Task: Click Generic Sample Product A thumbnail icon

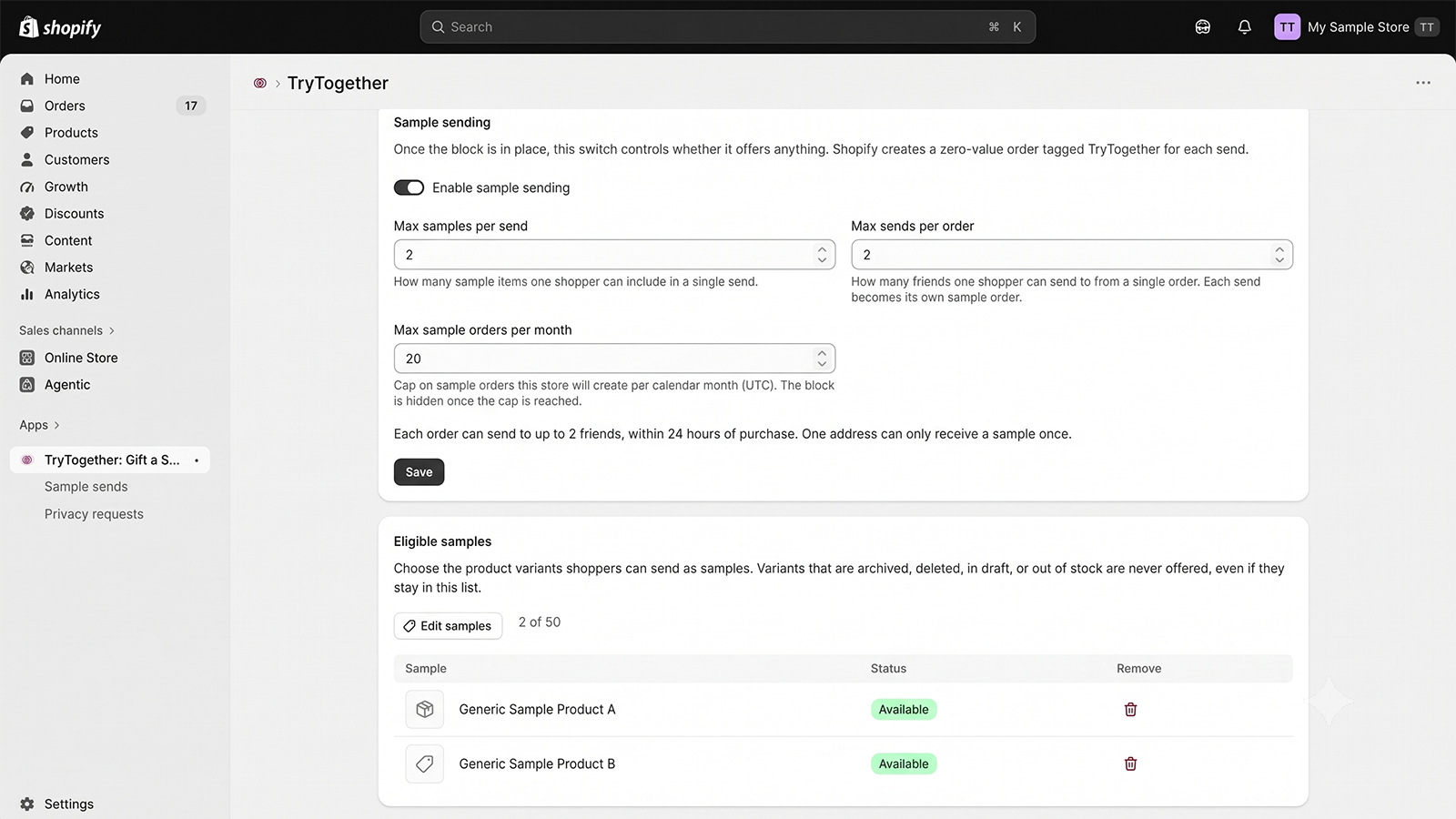Action: coord(425,710)
